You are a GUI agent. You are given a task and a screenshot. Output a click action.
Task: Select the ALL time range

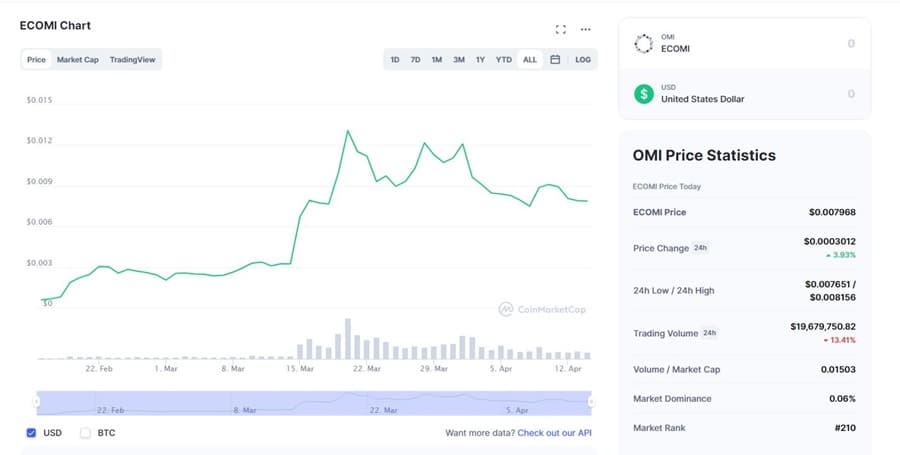click(530, 60)
